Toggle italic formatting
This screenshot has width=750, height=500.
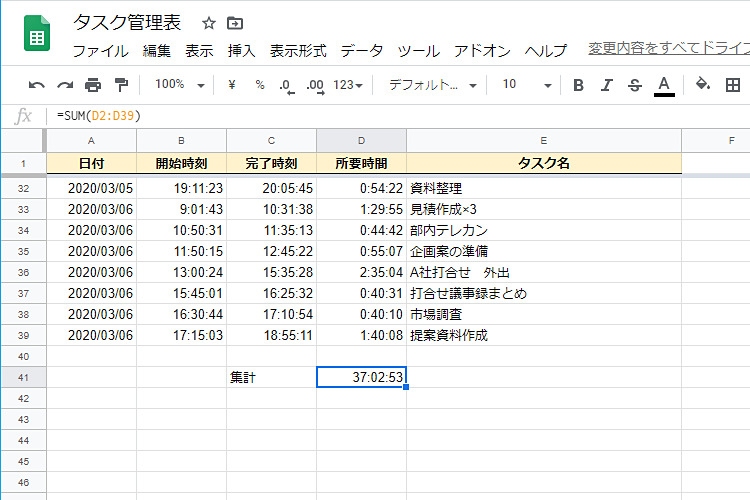tap(607, 85)
